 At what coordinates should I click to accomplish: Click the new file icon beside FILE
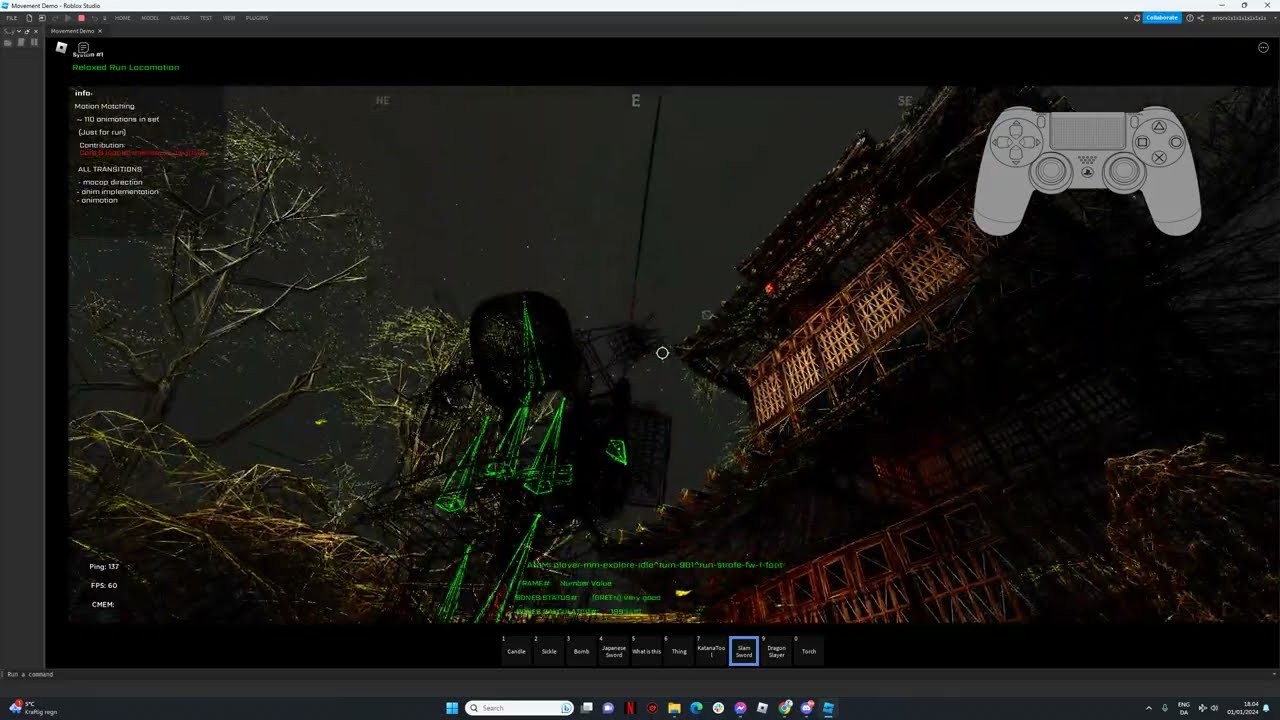29,18
